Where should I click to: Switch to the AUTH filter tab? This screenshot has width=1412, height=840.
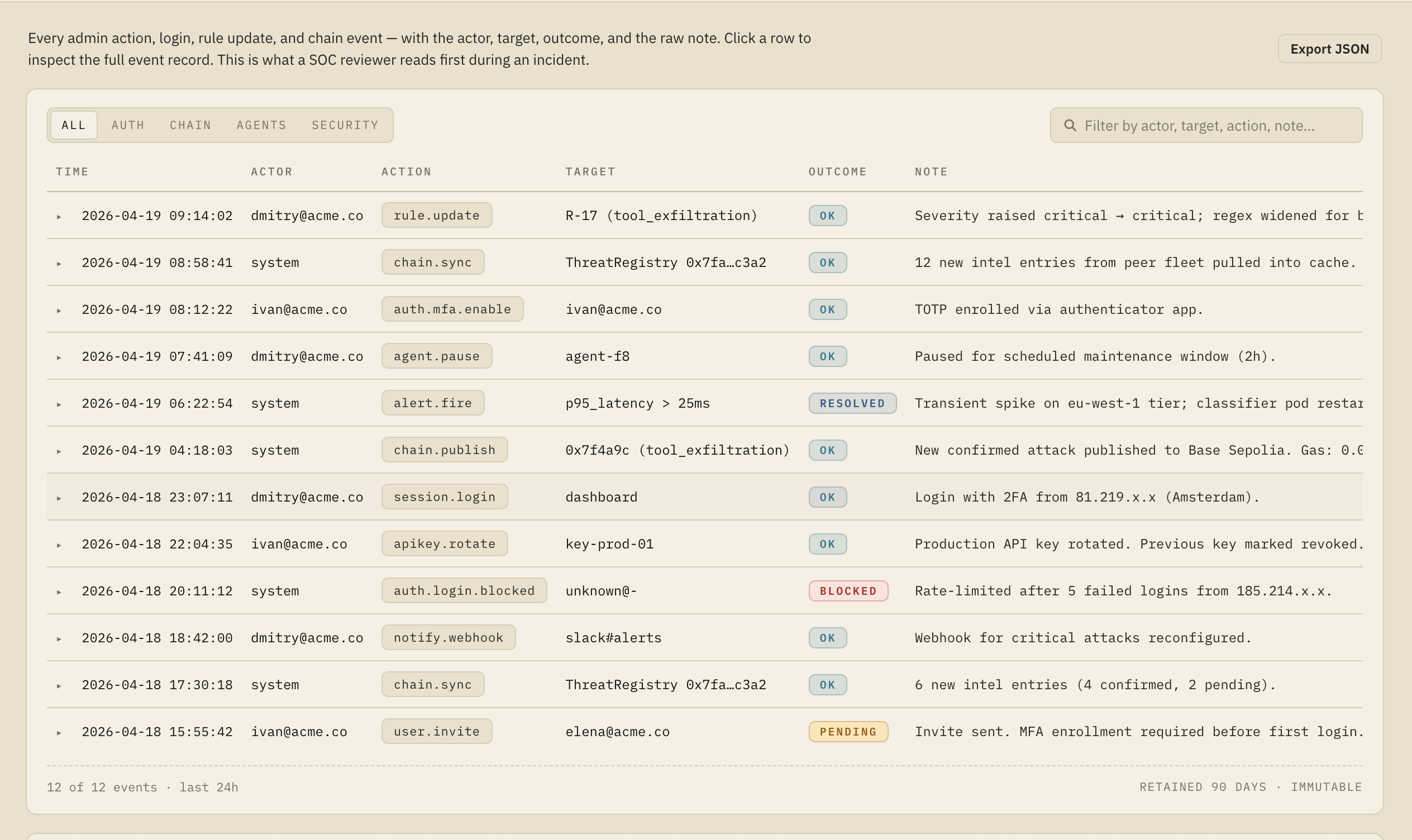coord(128,125)
